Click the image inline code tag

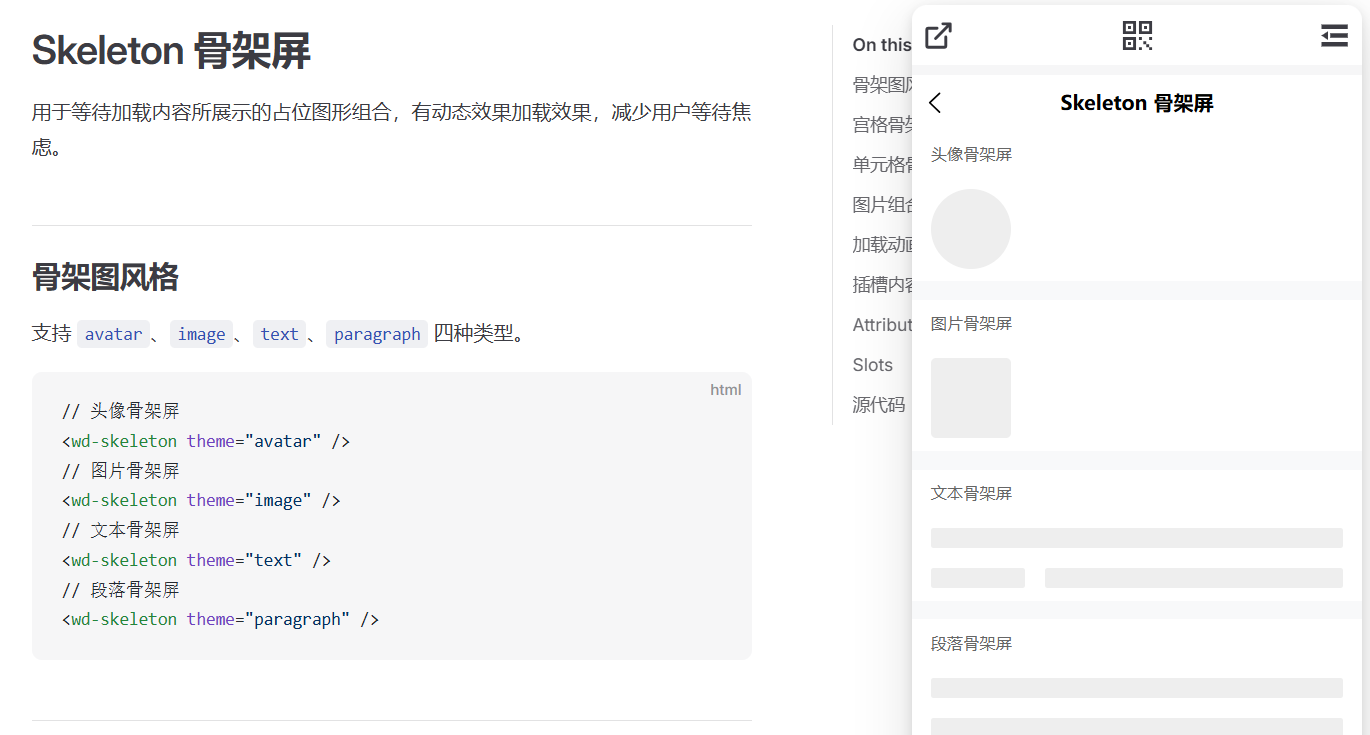click(201, 333)
